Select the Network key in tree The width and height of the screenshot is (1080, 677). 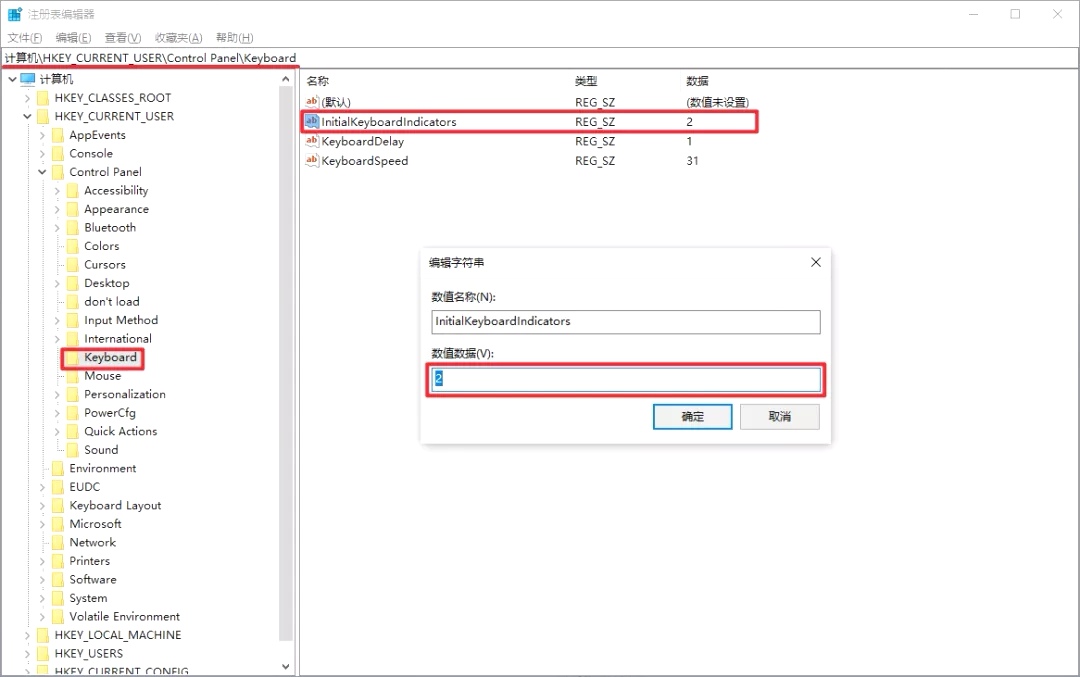click(x=92, y=543)
